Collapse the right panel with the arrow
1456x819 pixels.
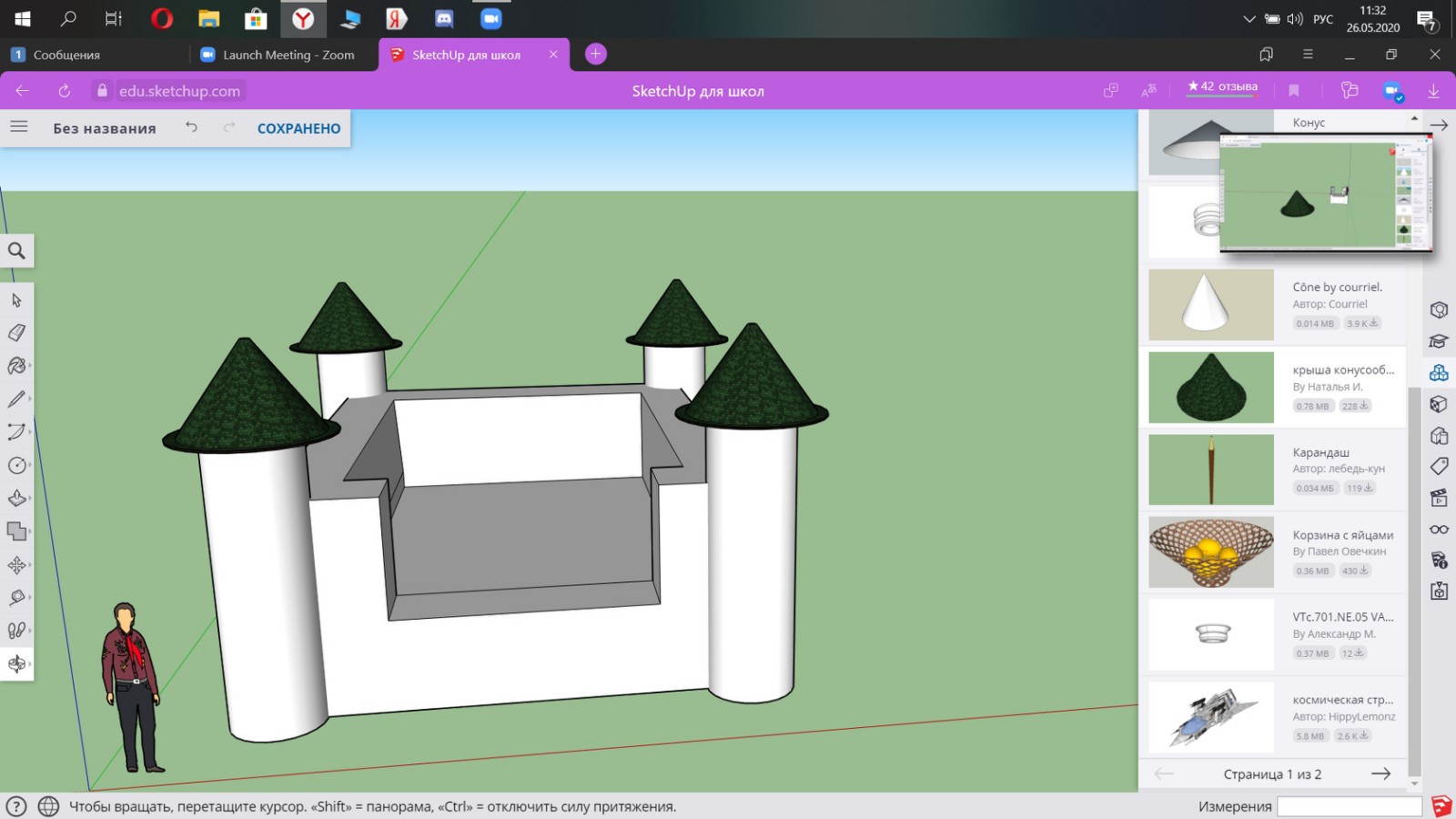(1439, 126)
